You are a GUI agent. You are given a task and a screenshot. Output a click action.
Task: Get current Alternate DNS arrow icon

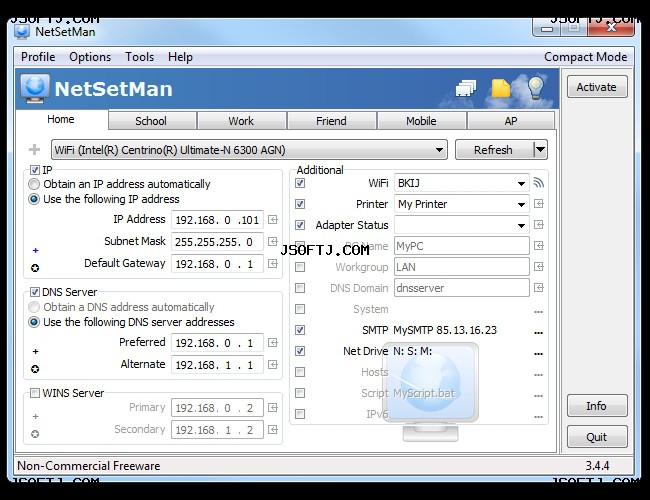click(x=273, y=364)
